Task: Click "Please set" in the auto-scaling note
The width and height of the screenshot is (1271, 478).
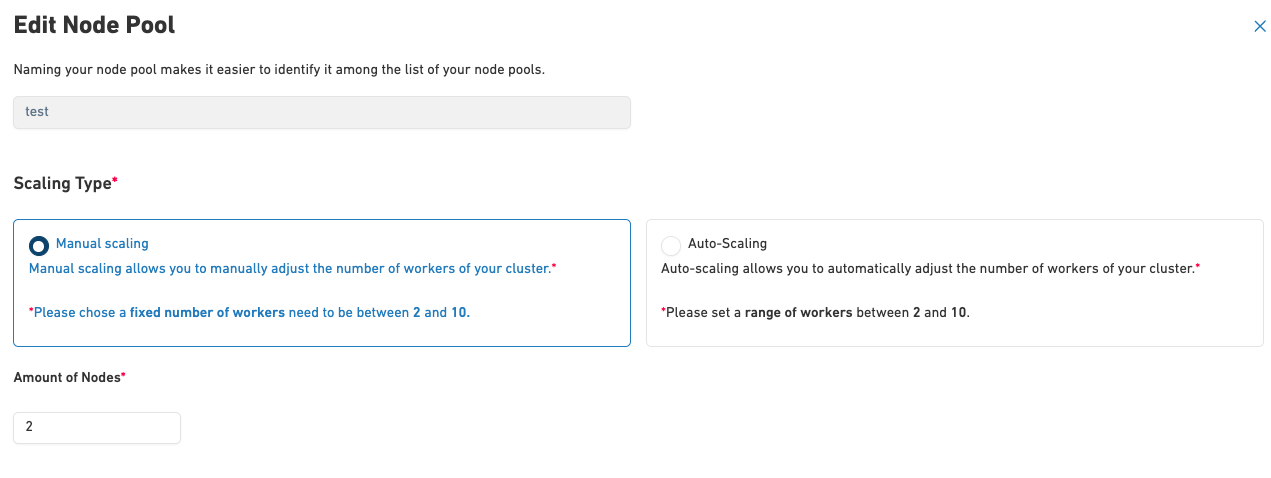Action: click(702, 312)
